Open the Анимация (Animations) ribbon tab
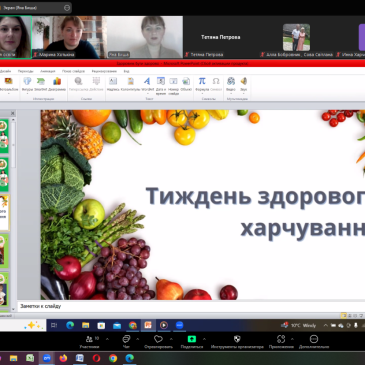 48,71
